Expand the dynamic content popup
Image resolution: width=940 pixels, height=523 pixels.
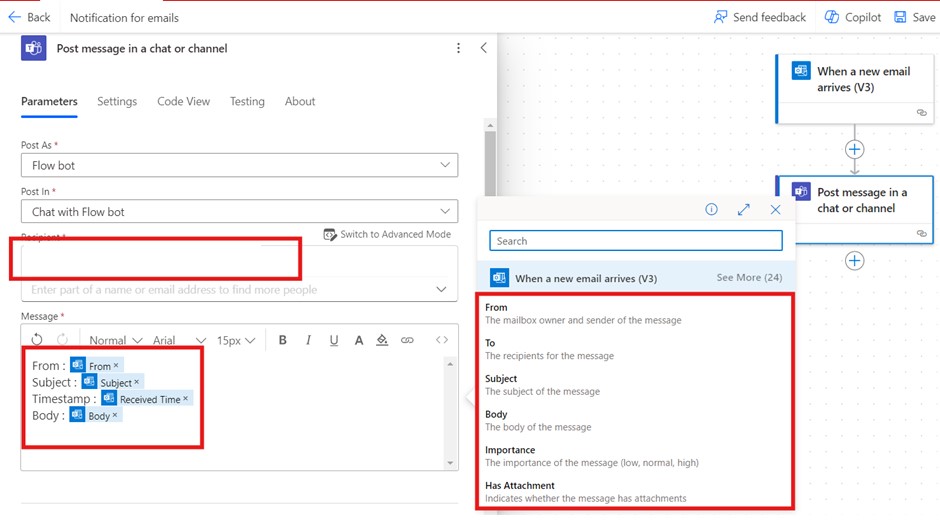tap(743, 209)
